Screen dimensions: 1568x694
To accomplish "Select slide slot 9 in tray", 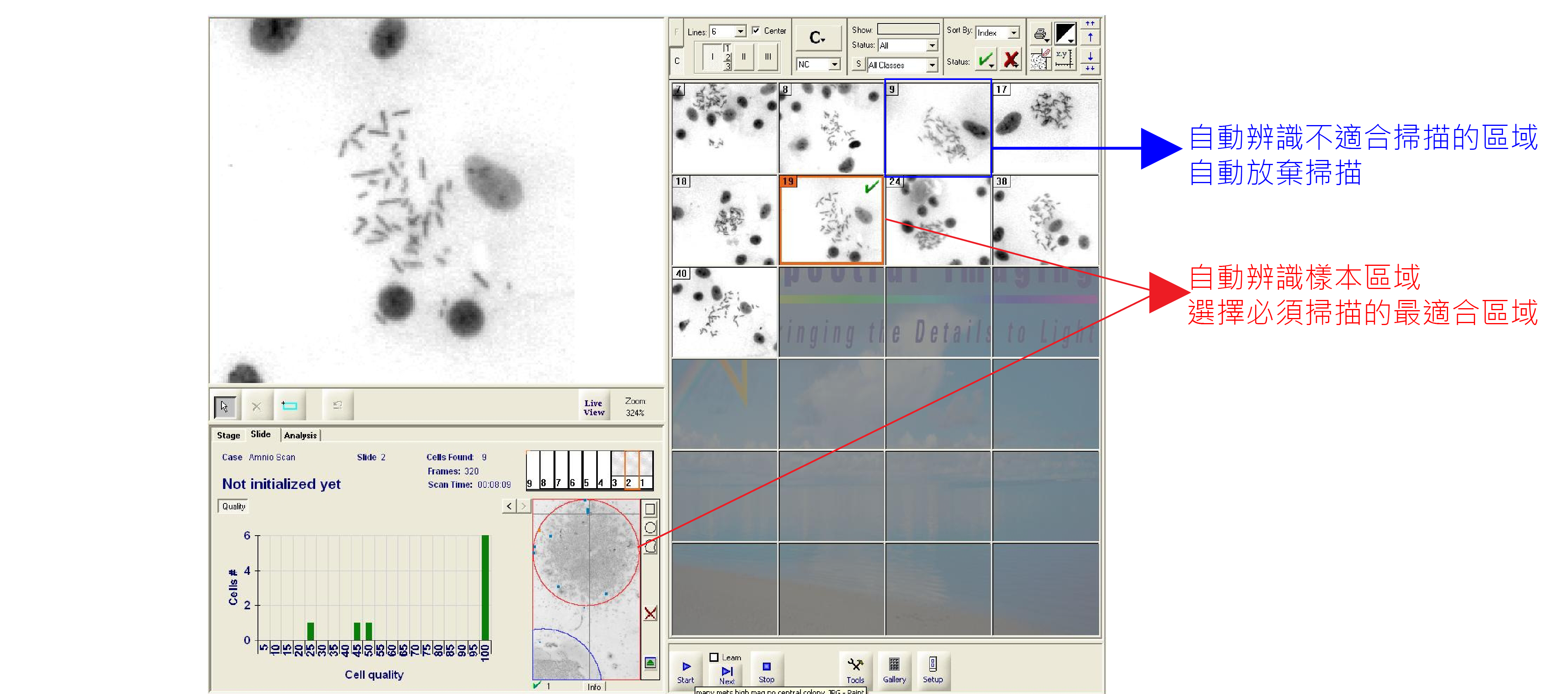I will [533, 470].
